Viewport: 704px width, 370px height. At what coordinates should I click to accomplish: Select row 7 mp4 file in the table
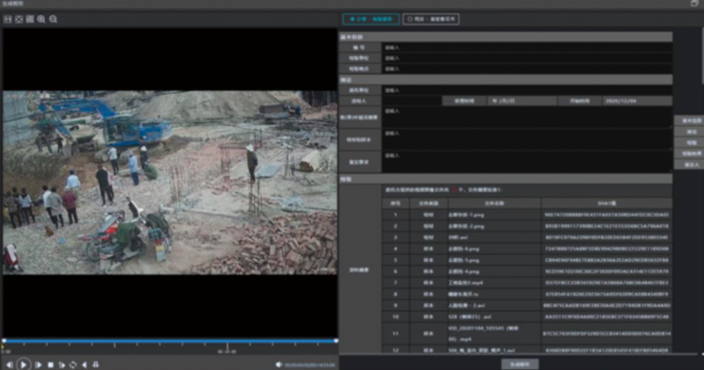(527, 283)
